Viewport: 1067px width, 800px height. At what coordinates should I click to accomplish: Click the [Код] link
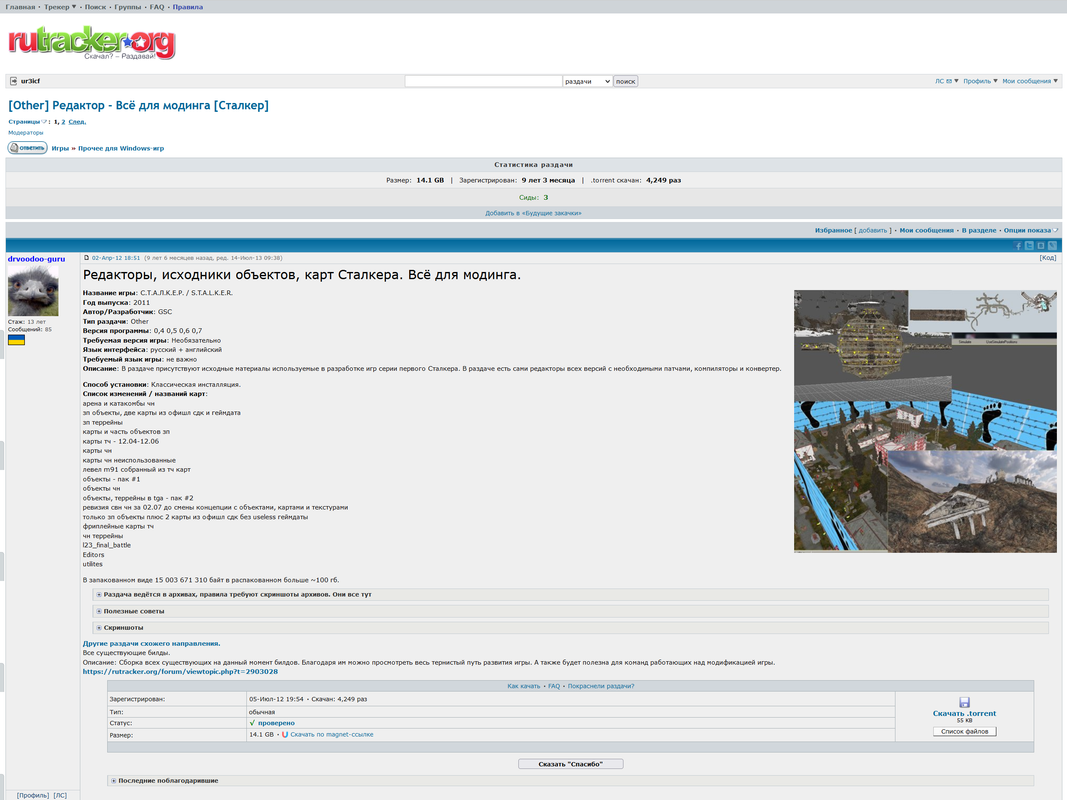click(1047, 258)
